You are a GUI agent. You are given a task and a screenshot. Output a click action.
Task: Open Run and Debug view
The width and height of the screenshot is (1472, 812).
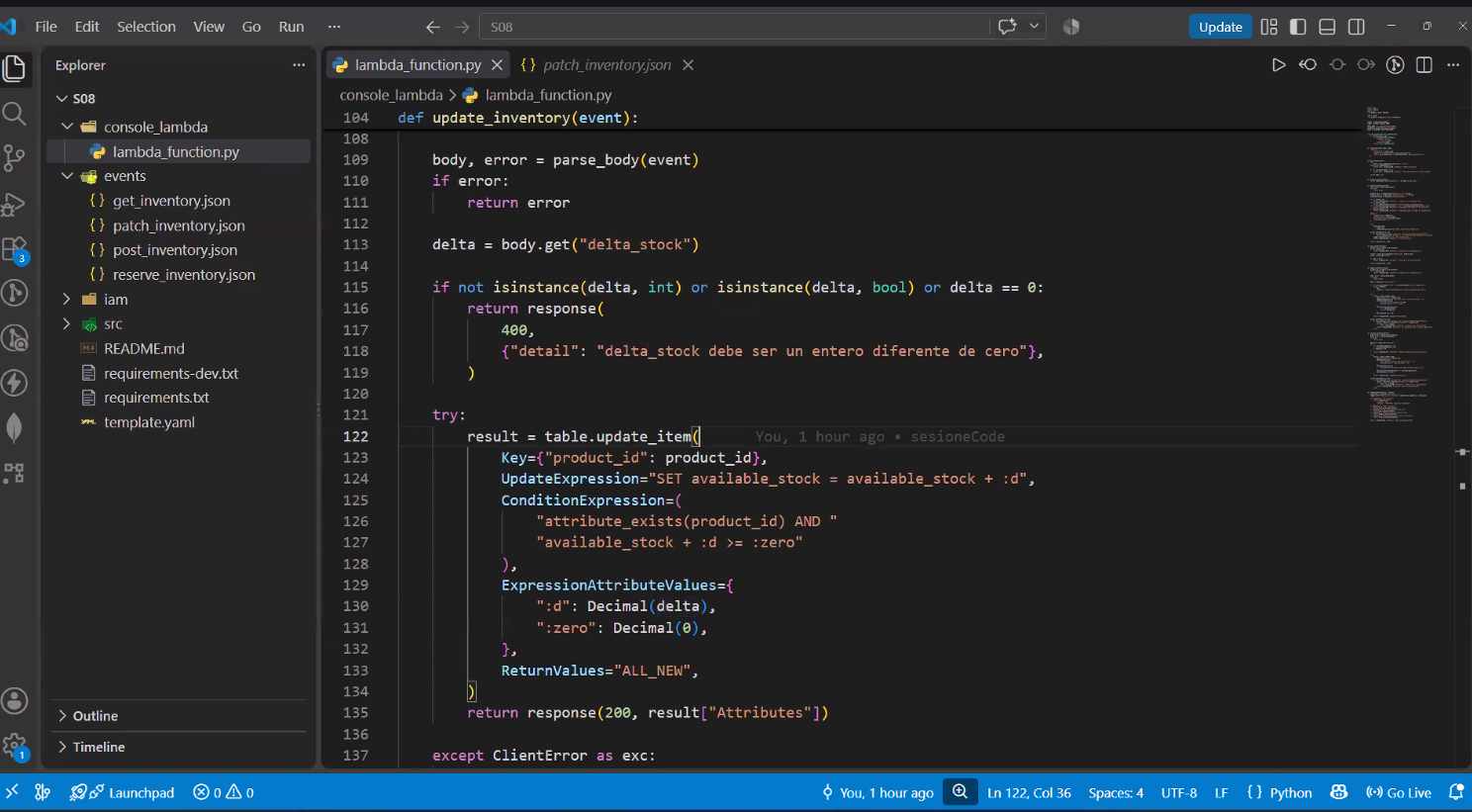tap(15, 204)
